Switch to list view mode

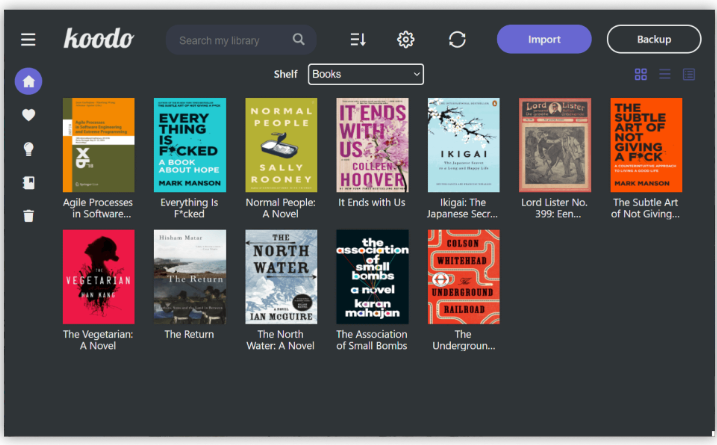tap(665, 74)
